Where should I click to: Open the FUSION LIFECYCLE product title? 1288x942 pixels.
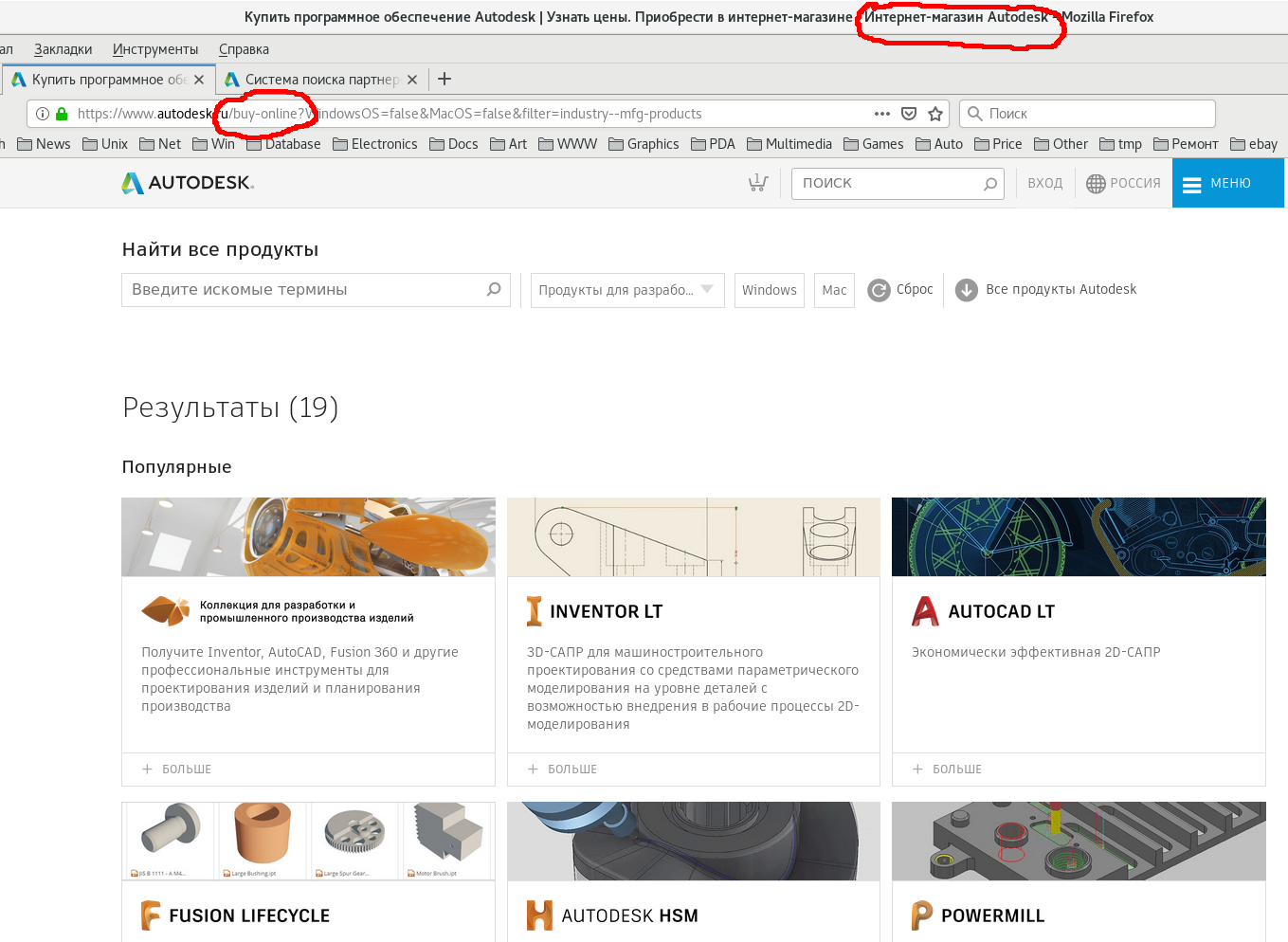(249, 916)
